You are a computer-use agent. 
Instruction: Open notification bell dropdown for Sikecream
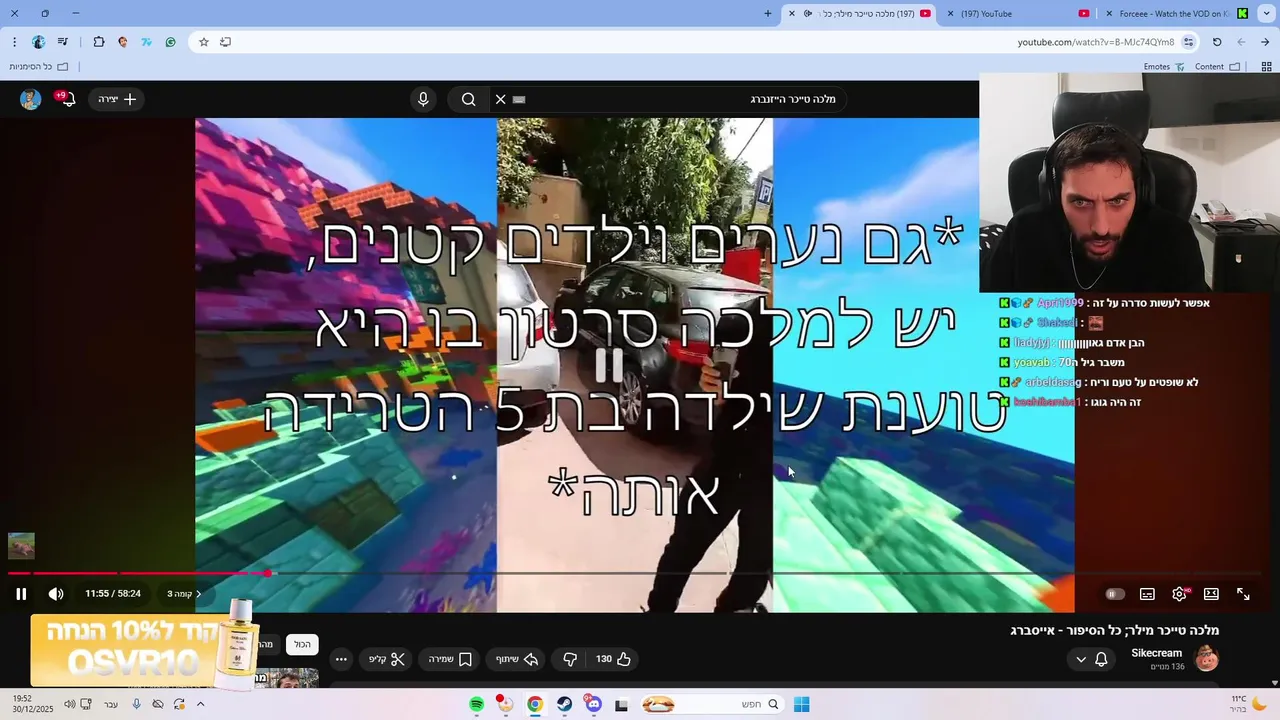[x=1091, y=659]
